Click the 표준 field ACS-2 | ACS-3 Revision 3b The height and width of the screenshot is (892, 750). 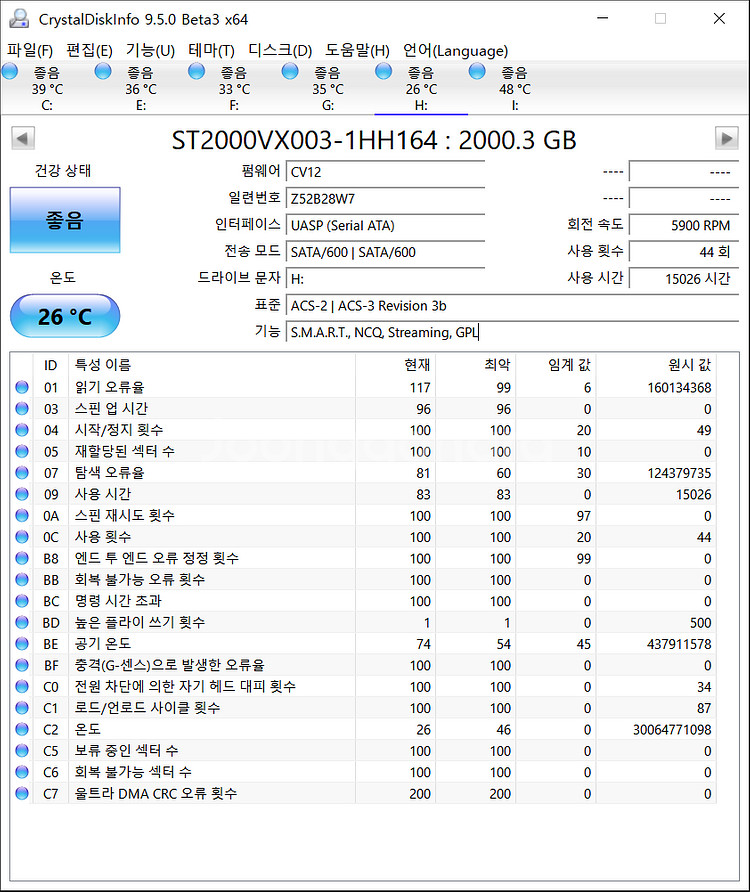coord(512,306)
